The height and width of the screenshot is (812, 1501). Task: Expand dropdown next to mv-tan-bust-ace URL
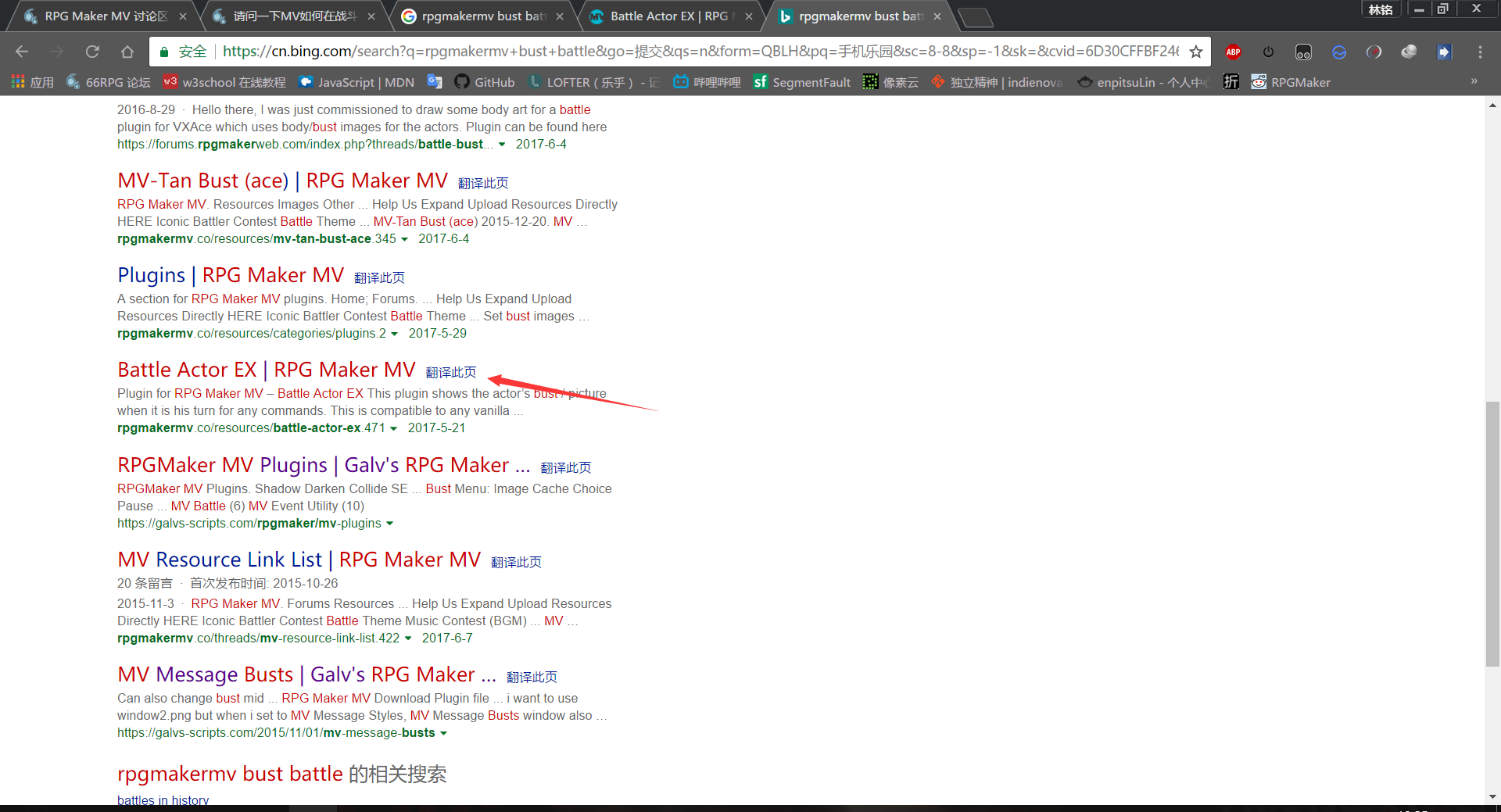tap(404, 239)
